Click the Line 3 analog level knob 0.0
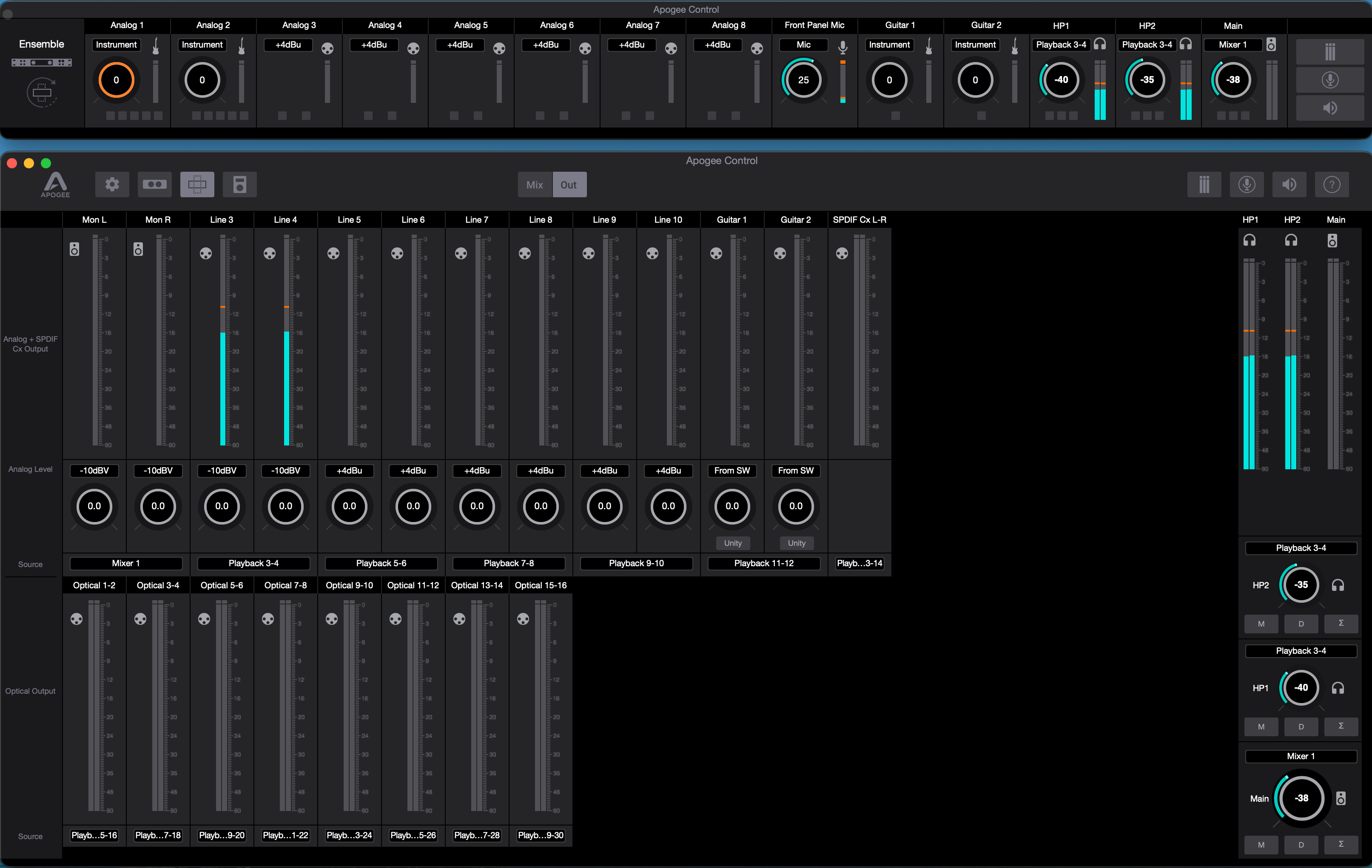This screenshot has height=868, width=1372. (222, 506)
